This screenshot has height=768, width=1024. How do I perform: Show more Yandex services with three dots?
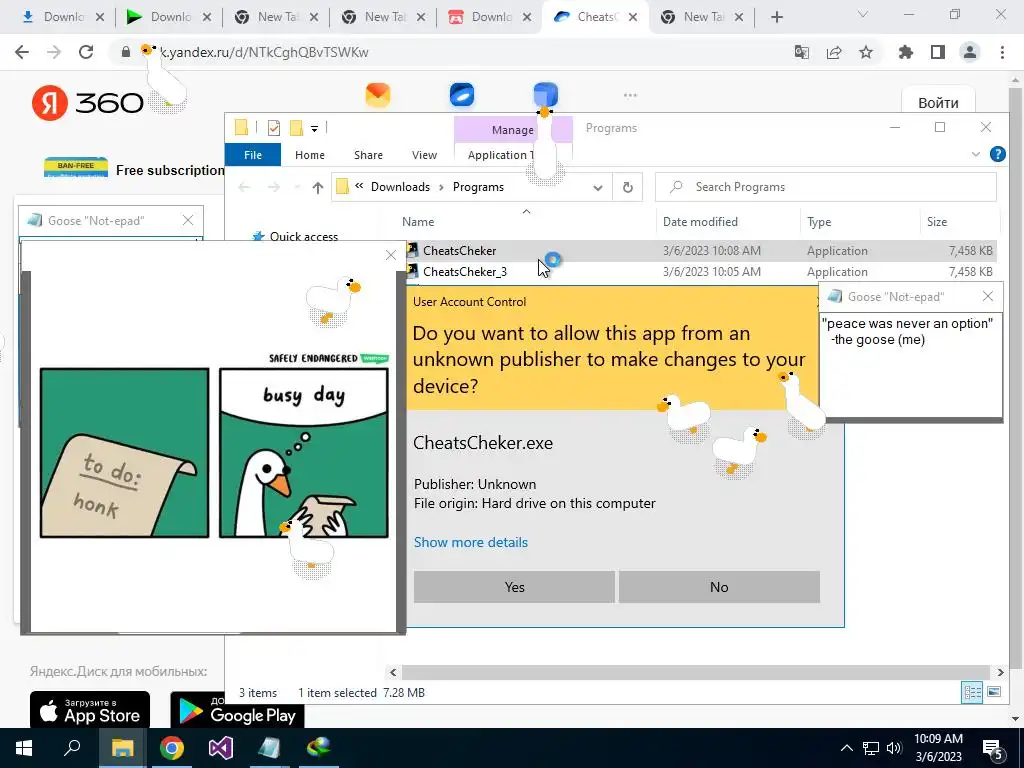click(x=630, y=95)
